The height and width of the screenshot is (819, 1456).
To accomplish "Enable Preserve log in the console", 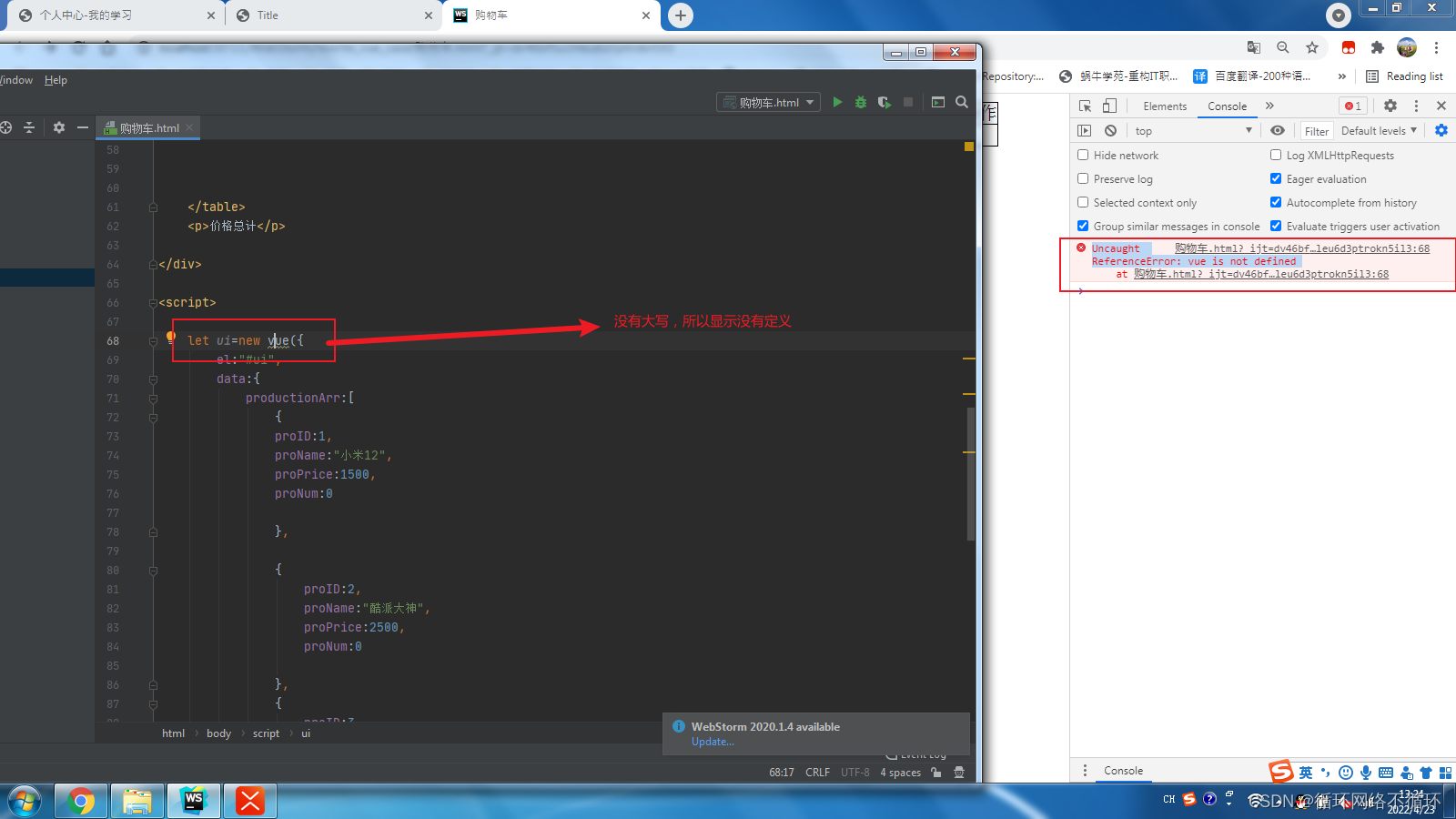I will (1082, 178).
